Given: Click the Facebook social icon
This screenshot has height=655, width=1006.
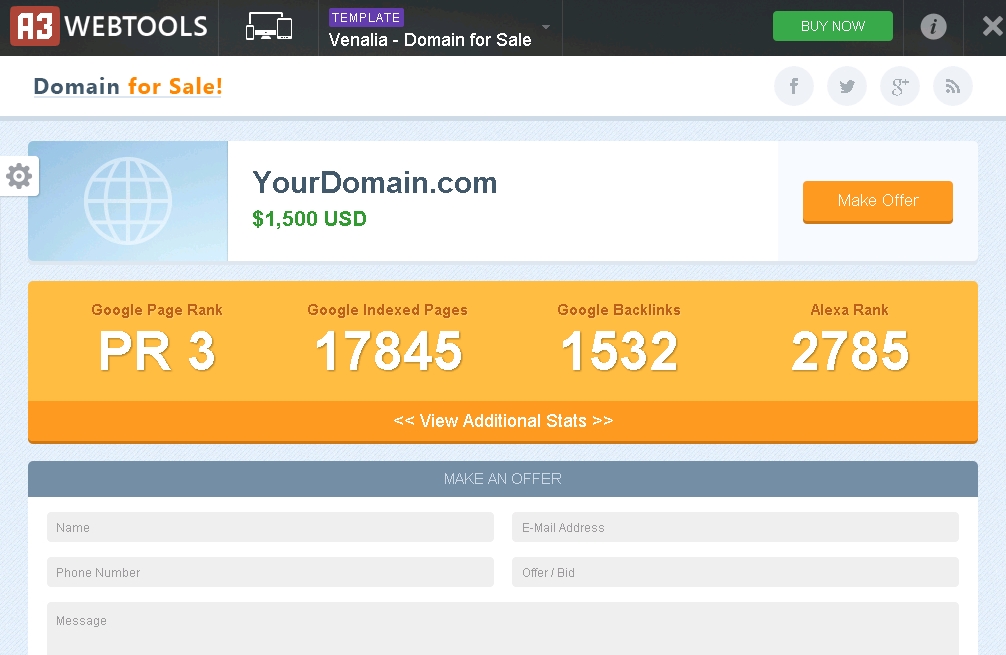Looking at the screenshot, I should [x=794, y=86].
